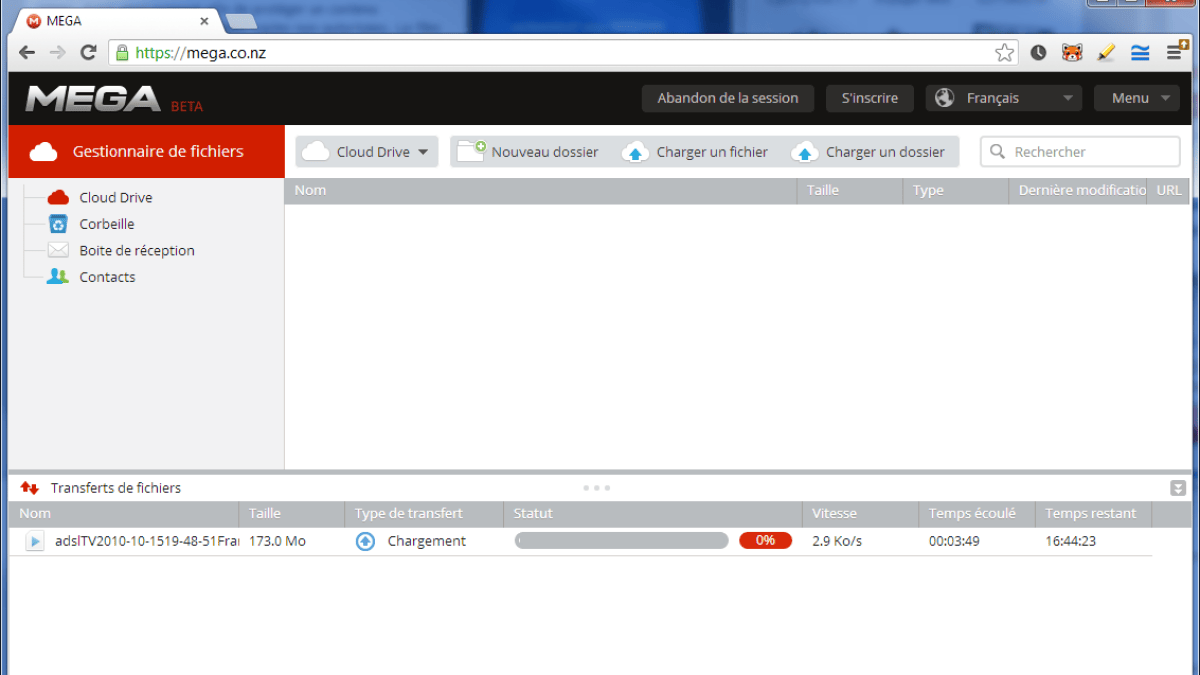Click the cloud upload icon for Charger un dossier
The image size is (1200, 675).
(x=805, y=152)
